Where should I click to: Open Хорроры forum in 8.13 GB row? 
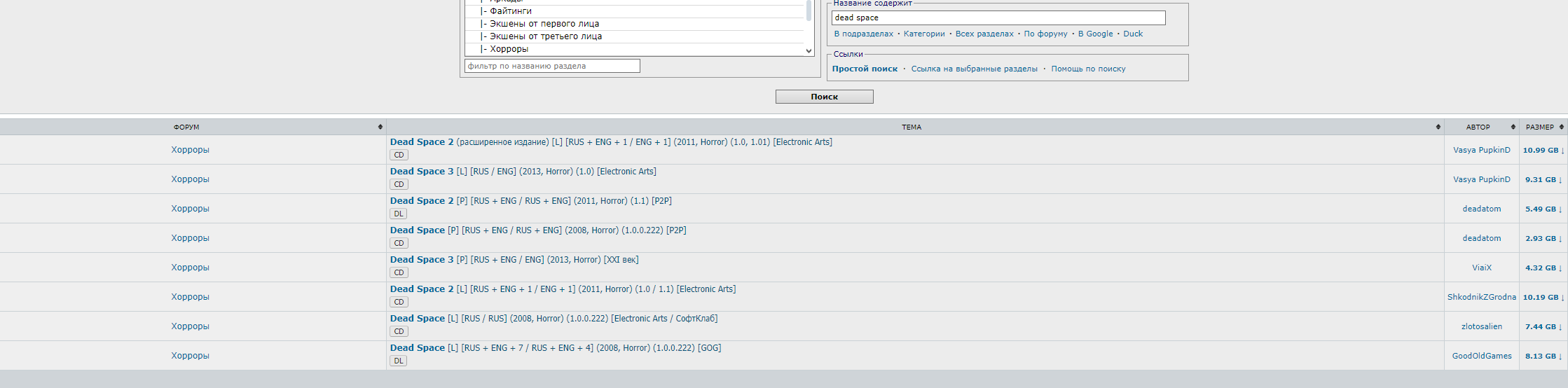[190, 356]
